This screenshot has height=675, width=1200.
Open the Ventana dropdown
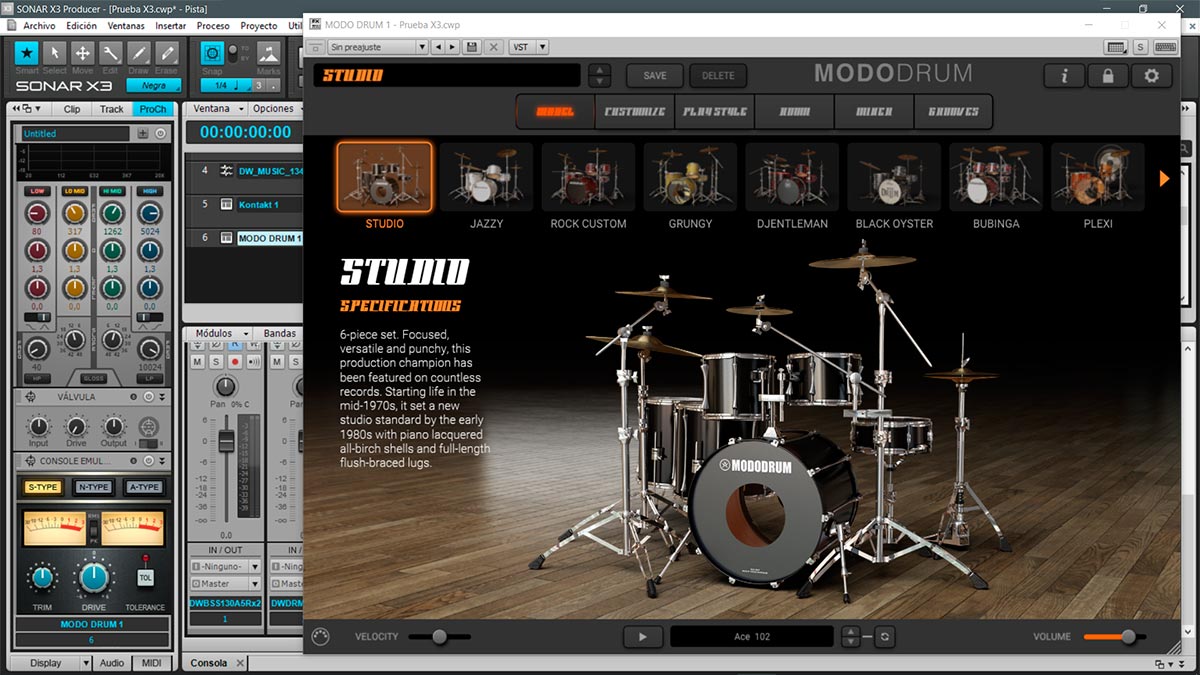217,108
